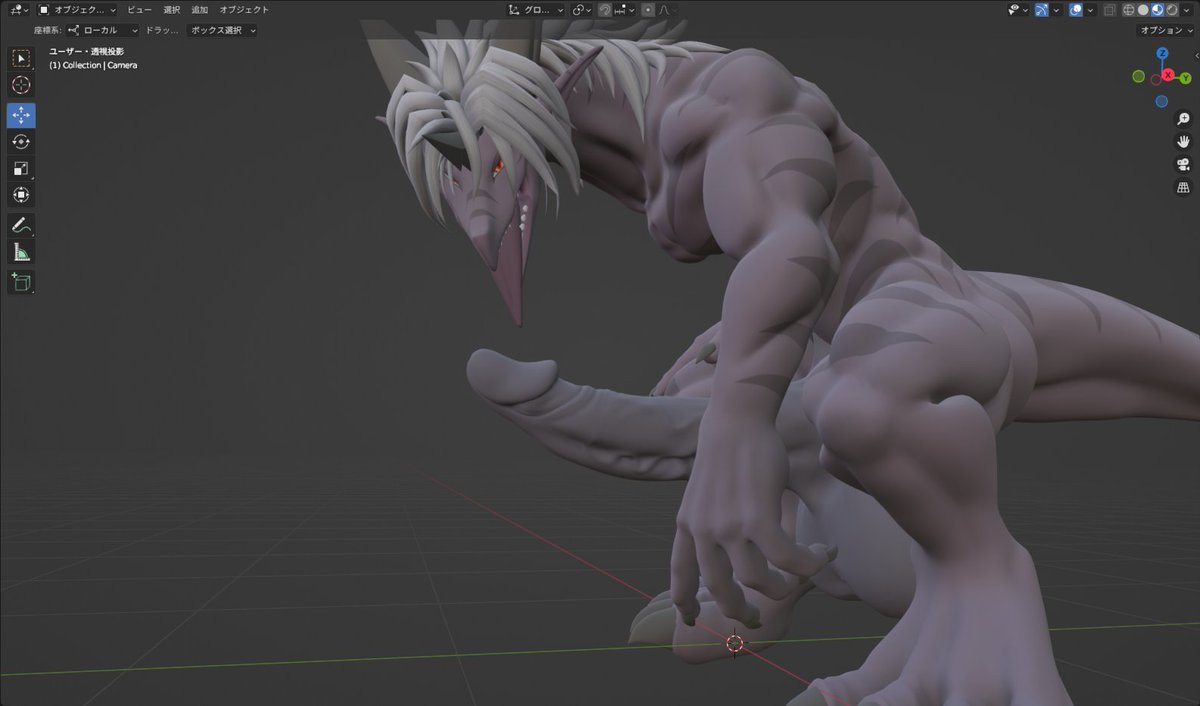Toggle viewport overlays display
1200x706 pixels.
pos(1076,10)
